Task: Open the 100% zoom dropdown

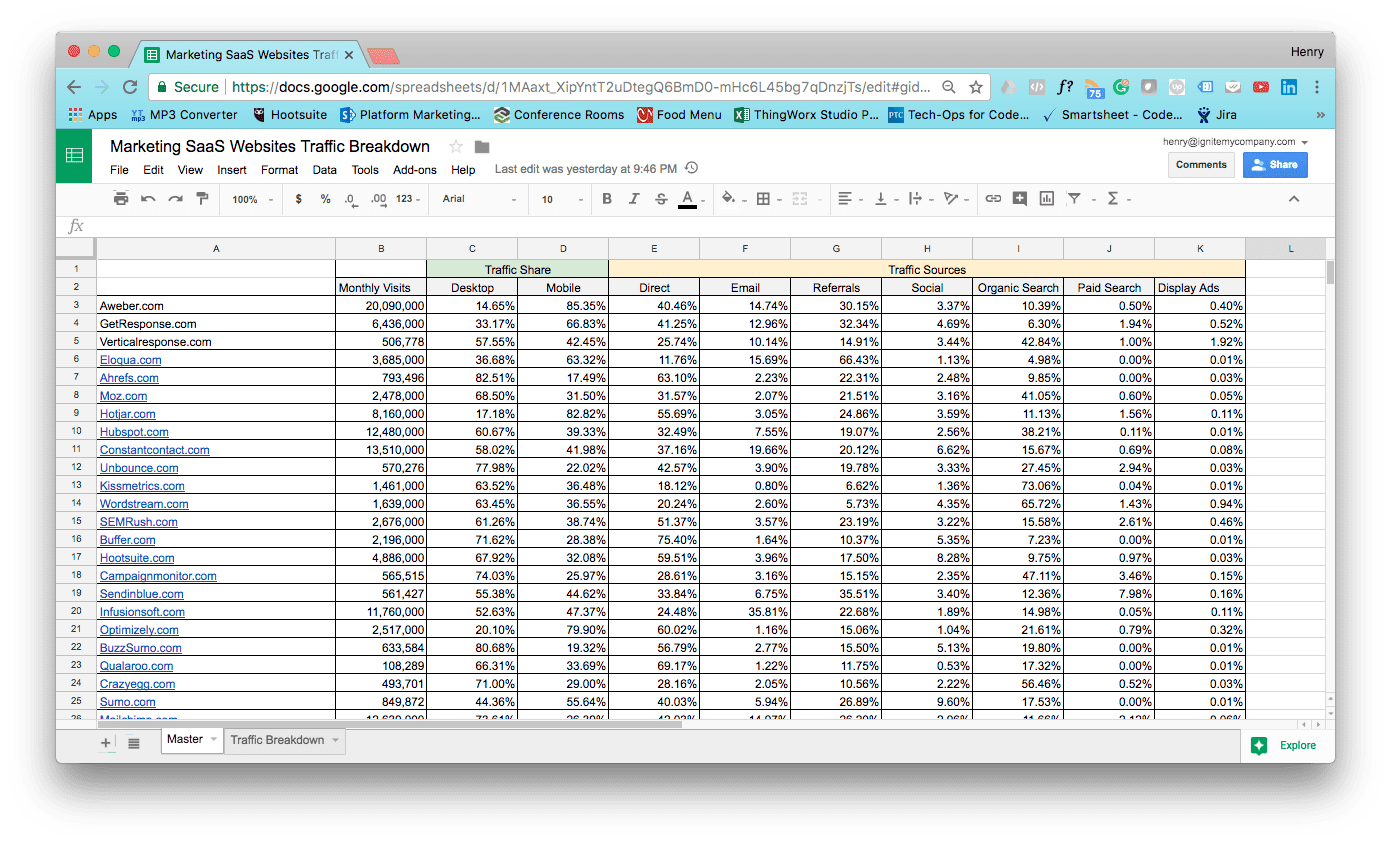Action: [x=253, y=199]
